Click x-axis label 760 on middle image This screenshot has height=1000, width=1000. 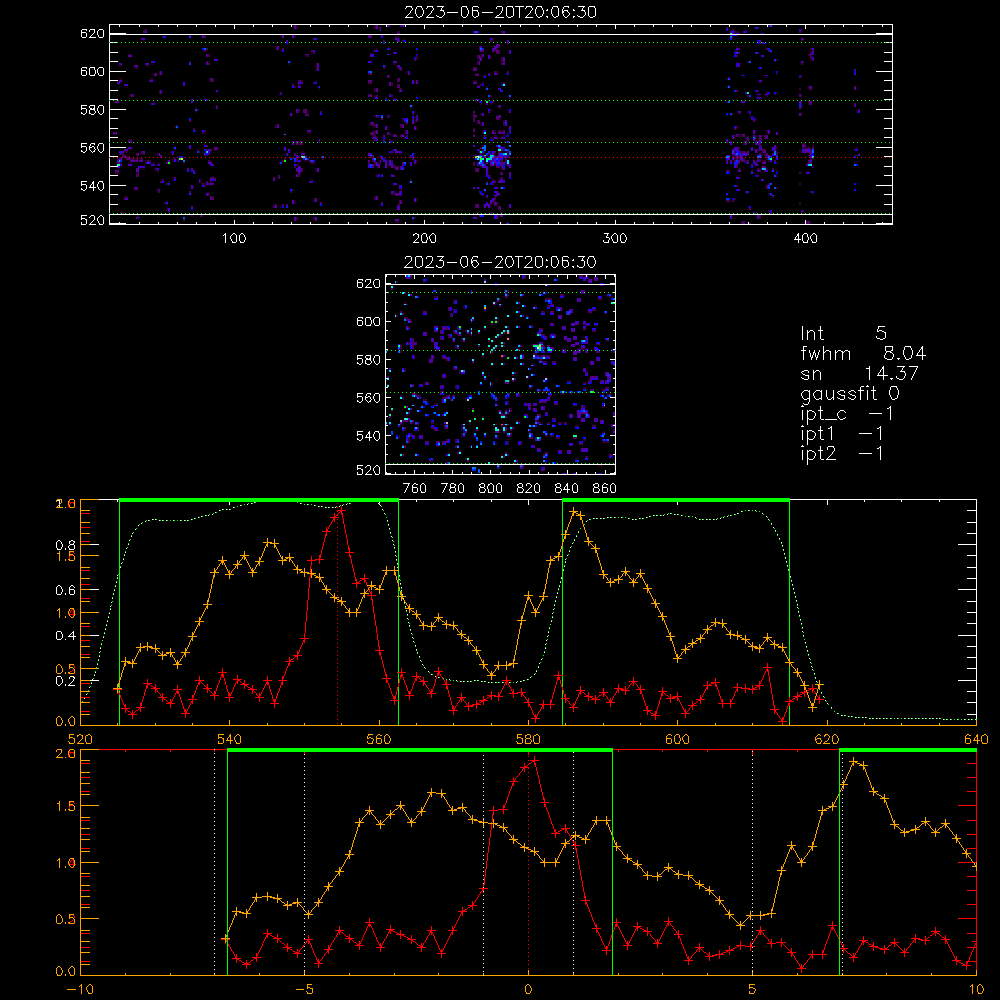pyautogui.click(x=415, y=489)
